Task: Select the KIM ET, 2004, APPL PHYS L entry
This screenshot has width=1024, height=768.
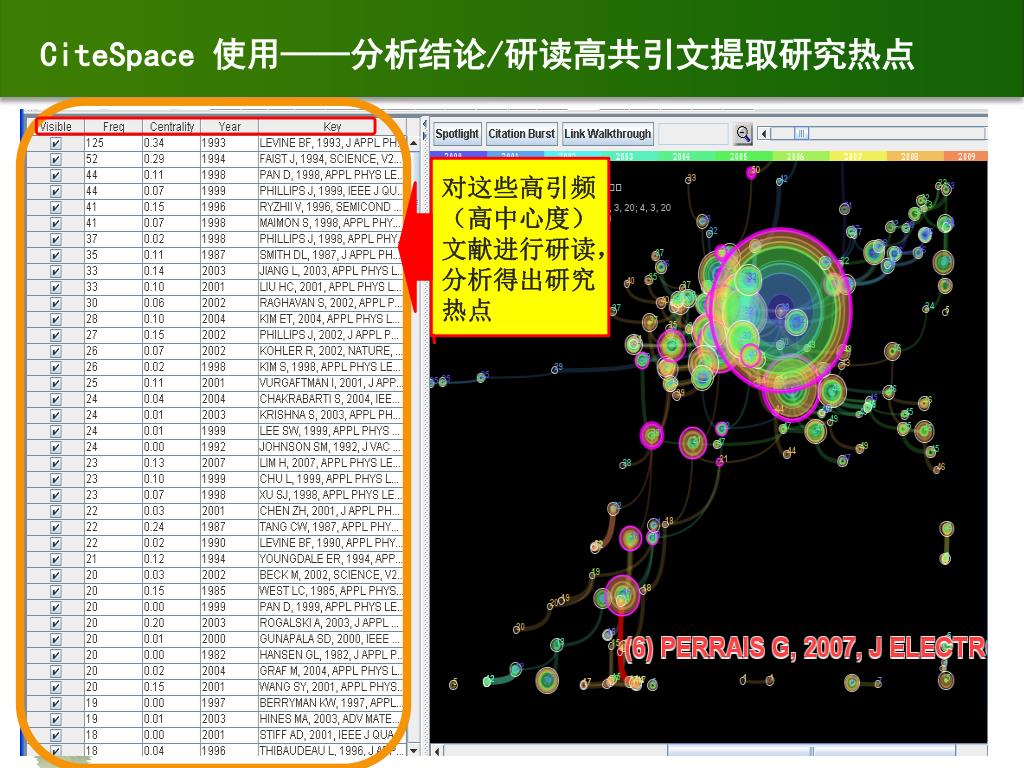Action: point(330,319)
